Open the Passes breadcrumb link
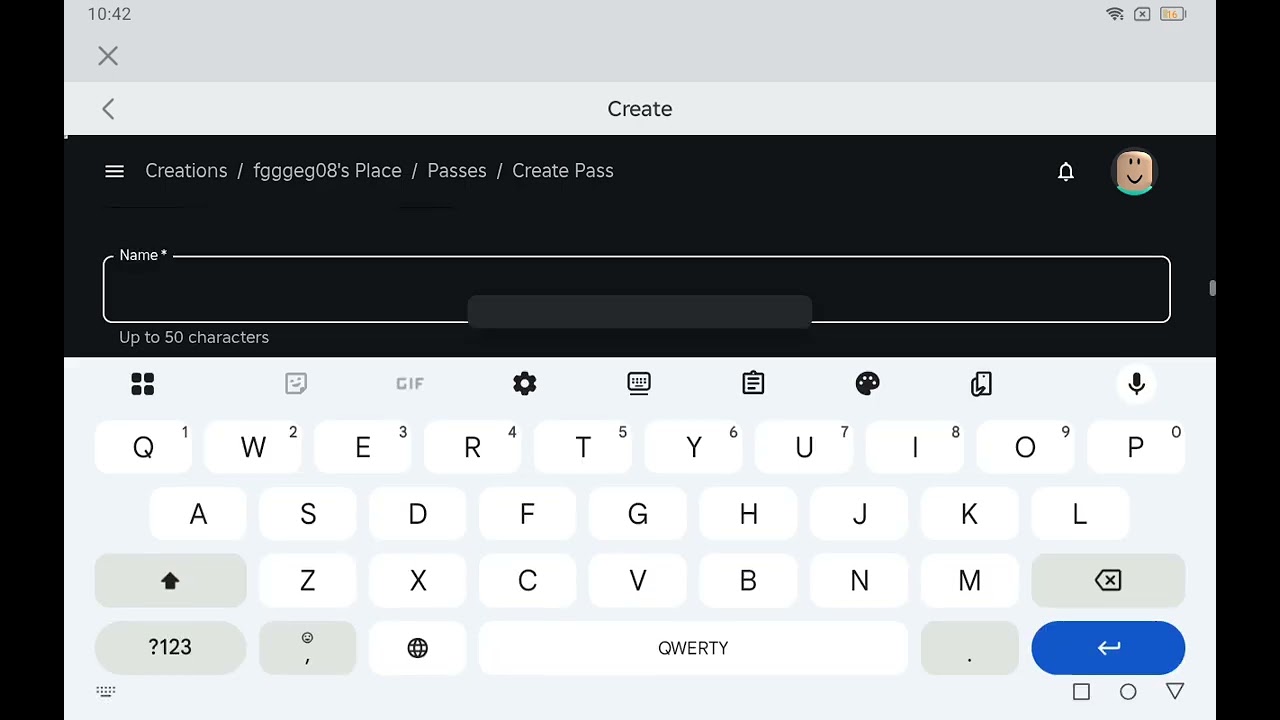Image resolution: width=1280 pixels, height=720 pixels. coord(457,171)
